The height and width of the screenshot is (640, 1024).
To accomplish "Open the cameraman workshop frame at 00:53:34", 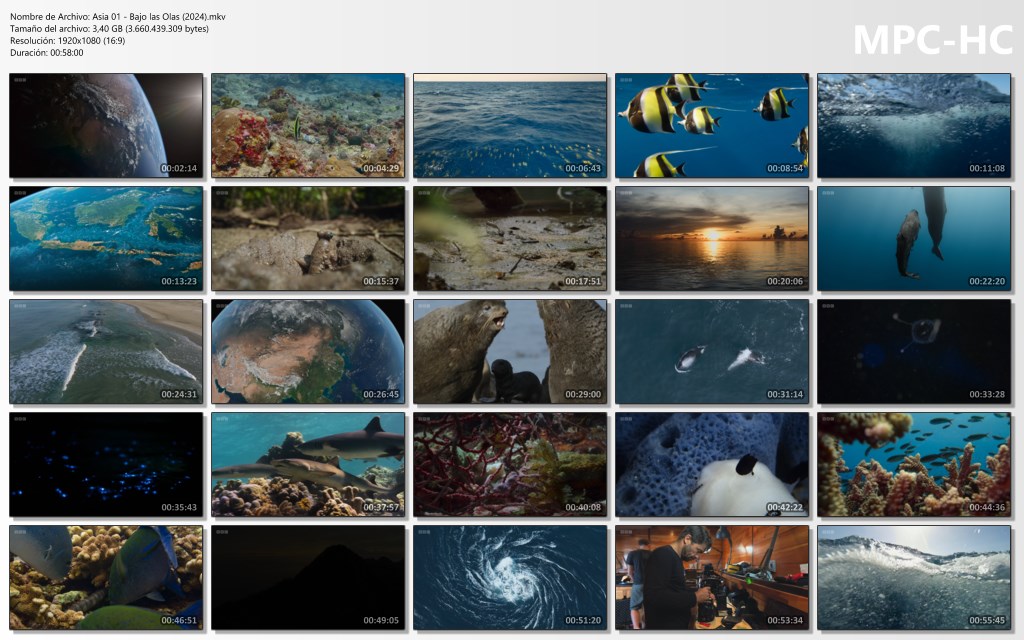I will coord(712,577).
